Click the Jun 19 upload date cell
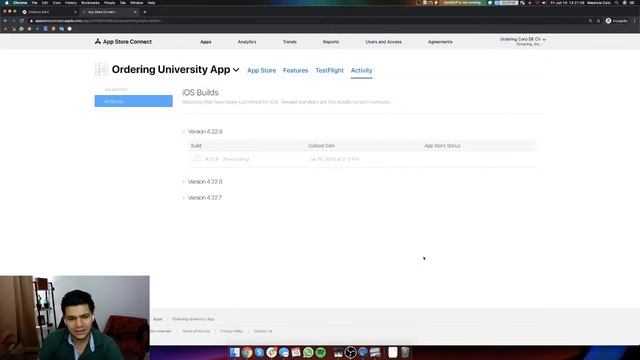This screenshot has height=360, width=640. [334, 159]
